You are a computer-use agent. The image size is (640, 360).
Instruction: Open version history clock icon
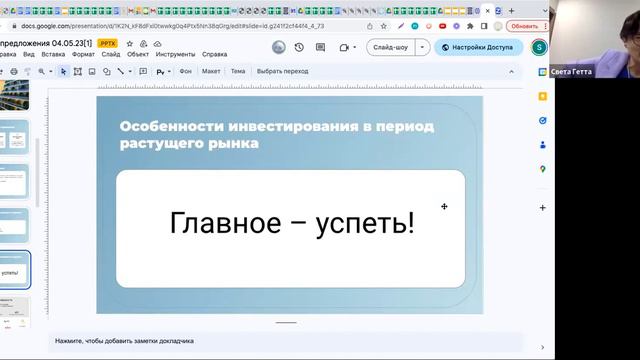point(299,47)
